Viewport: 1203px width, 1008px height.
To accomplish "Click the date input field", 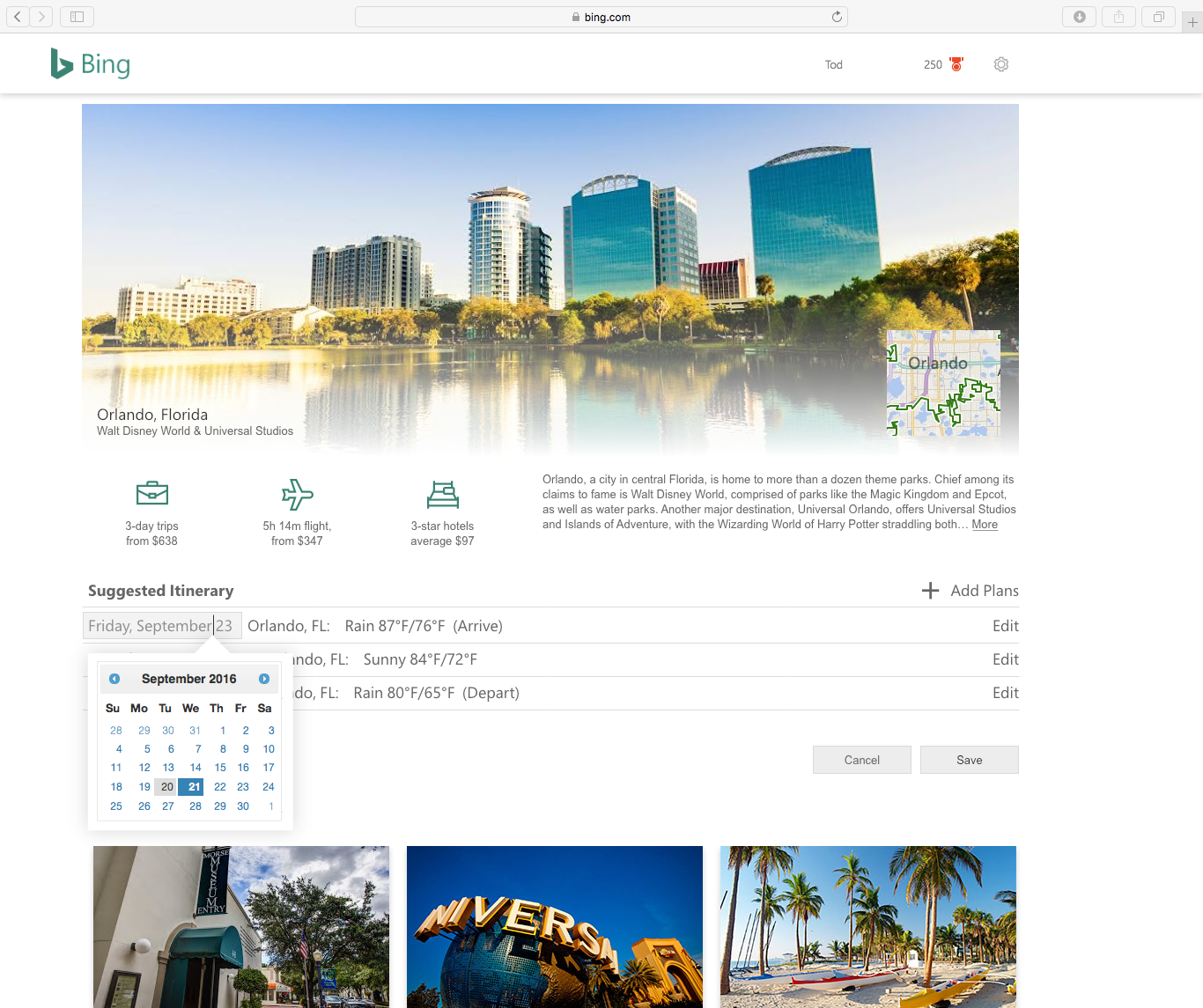I will [x=162, y=626].
